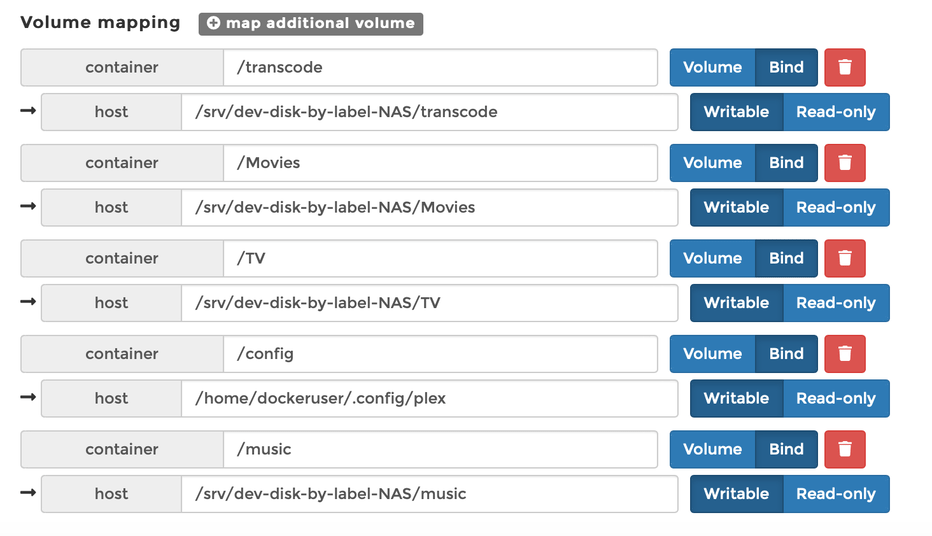Set Movies host path to Writable
This screenshot has height=536, width=932.
click(x=736, y=208)
